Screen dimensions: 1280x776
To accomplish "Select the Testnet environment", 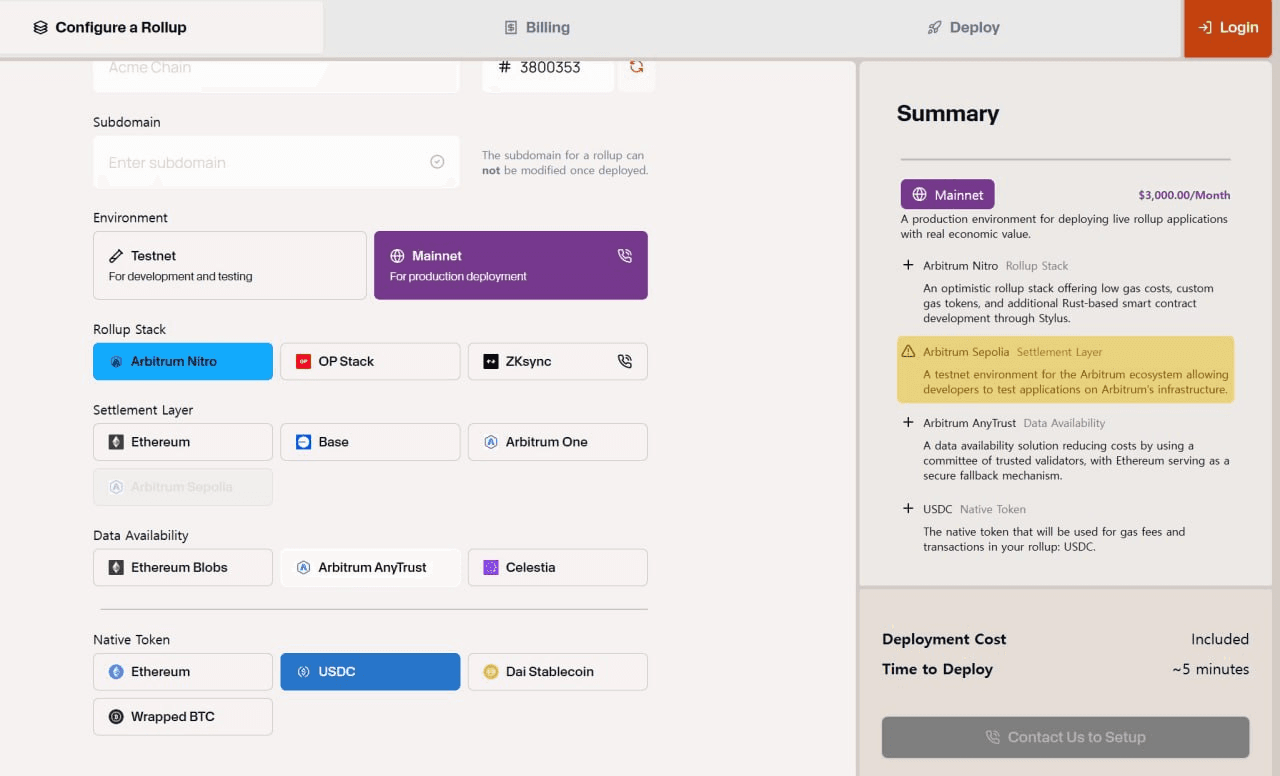I will coord(230,265).
